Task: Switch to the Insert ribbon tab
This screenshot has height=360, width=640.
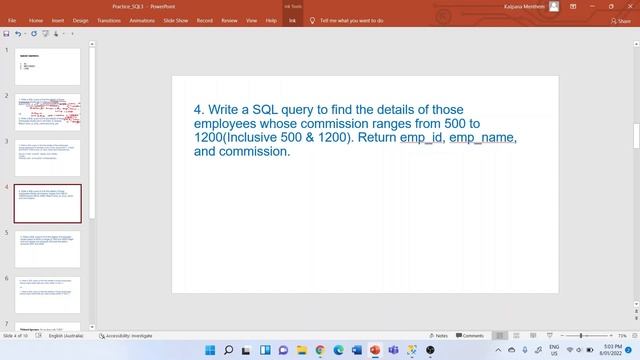Action: tap(58, 20)
